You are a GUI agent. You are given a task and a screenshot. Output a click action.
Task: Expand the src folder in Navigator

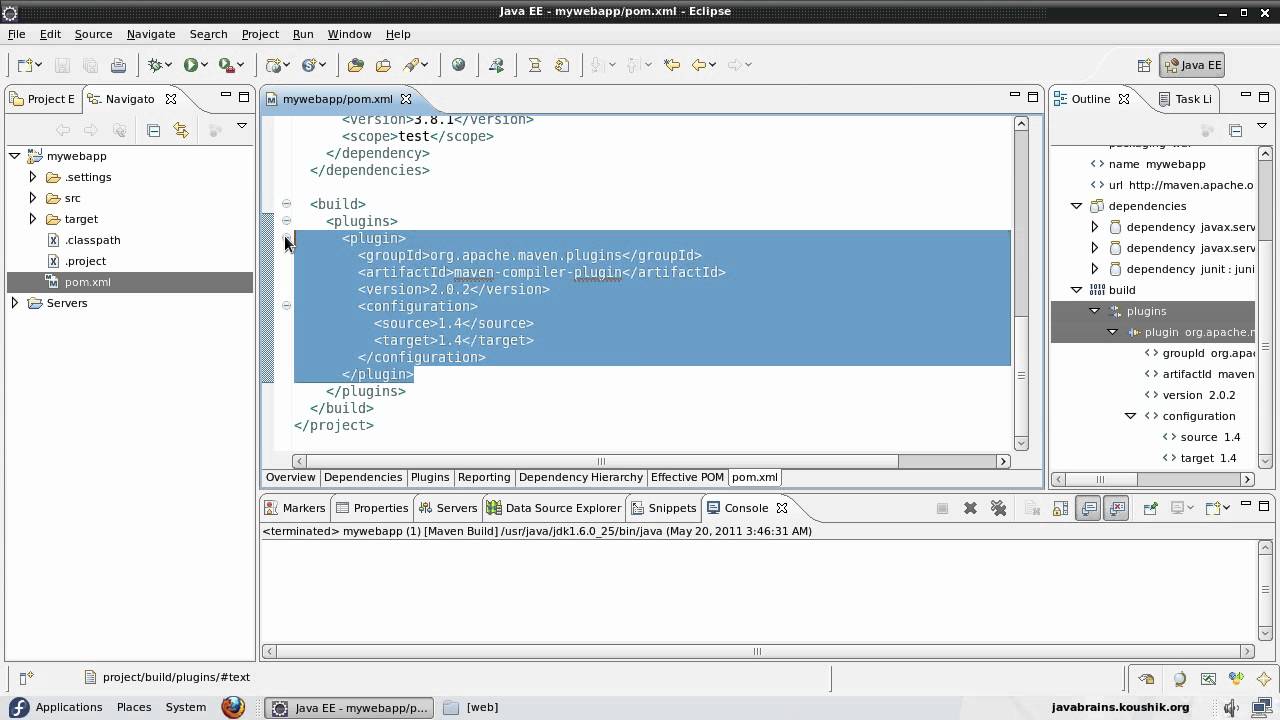[x=32, y=198]
